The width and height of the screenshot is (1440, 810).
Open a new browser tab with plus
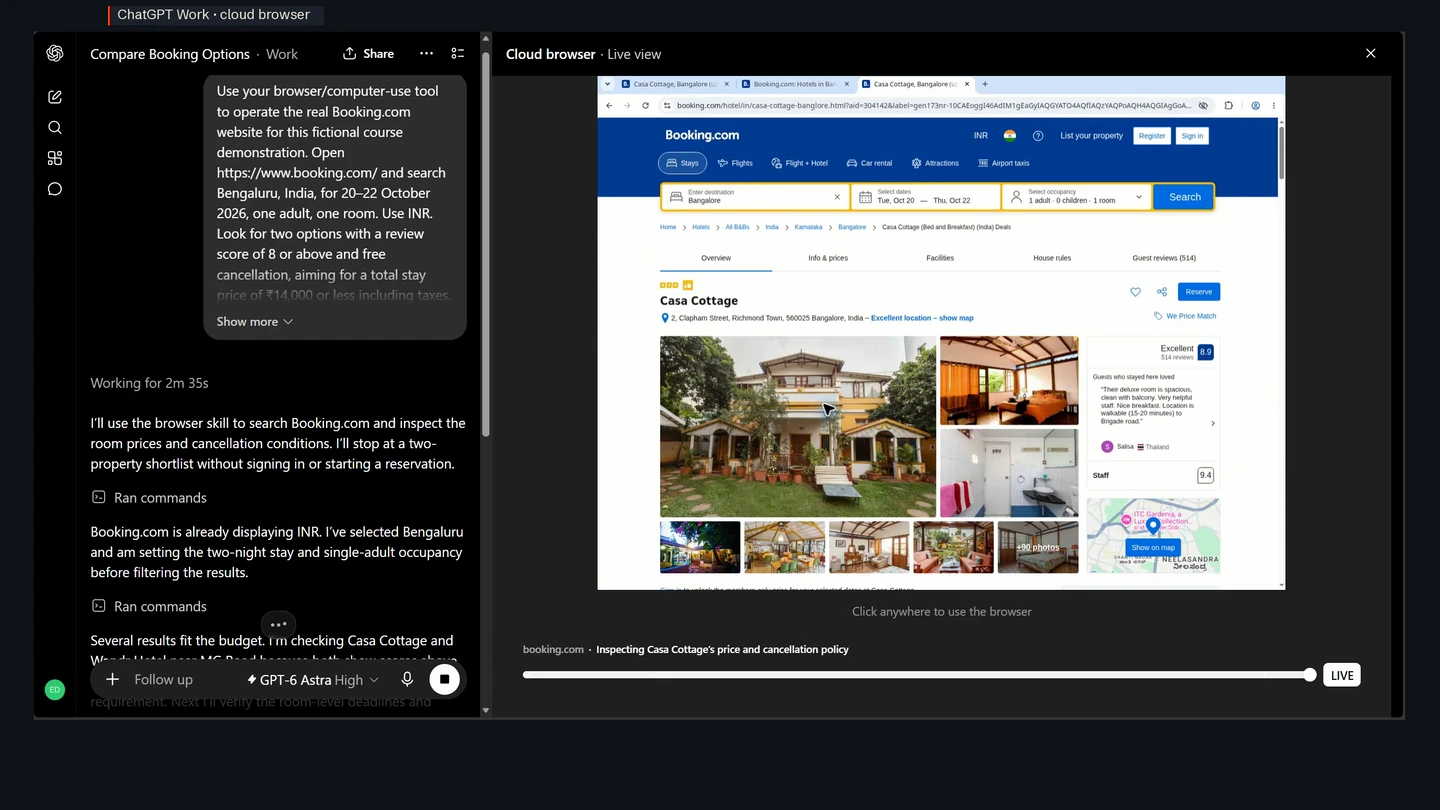[985, 84]
